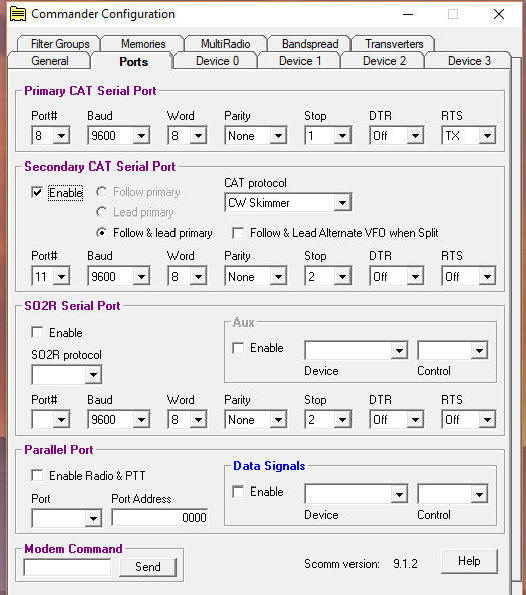Click the Help button
The width and height of the screenshot is (526, 595).
click(469, 561)
